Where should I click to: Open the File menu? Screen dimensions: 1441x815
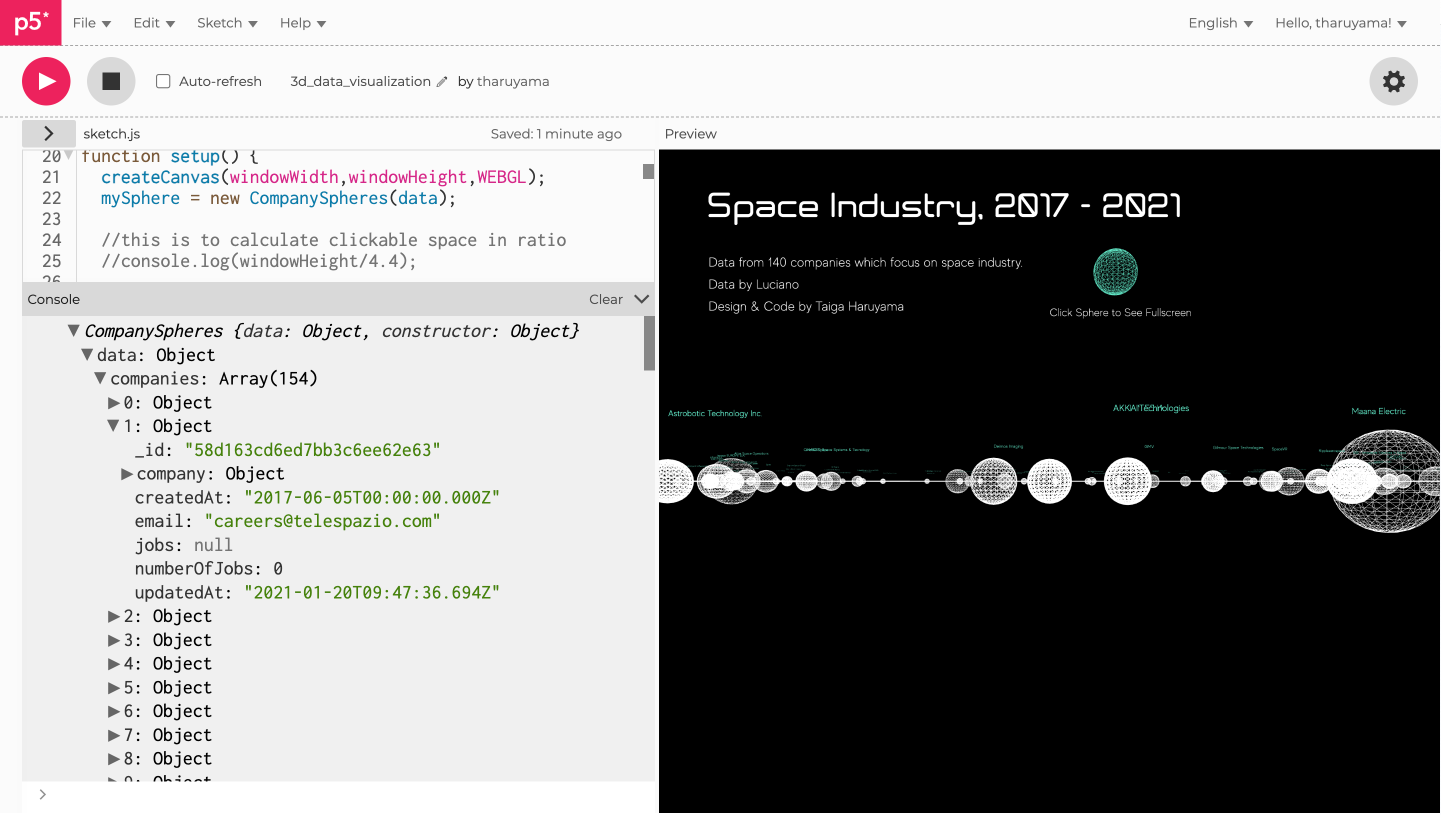pyautogui.click(x=91, y=23)
